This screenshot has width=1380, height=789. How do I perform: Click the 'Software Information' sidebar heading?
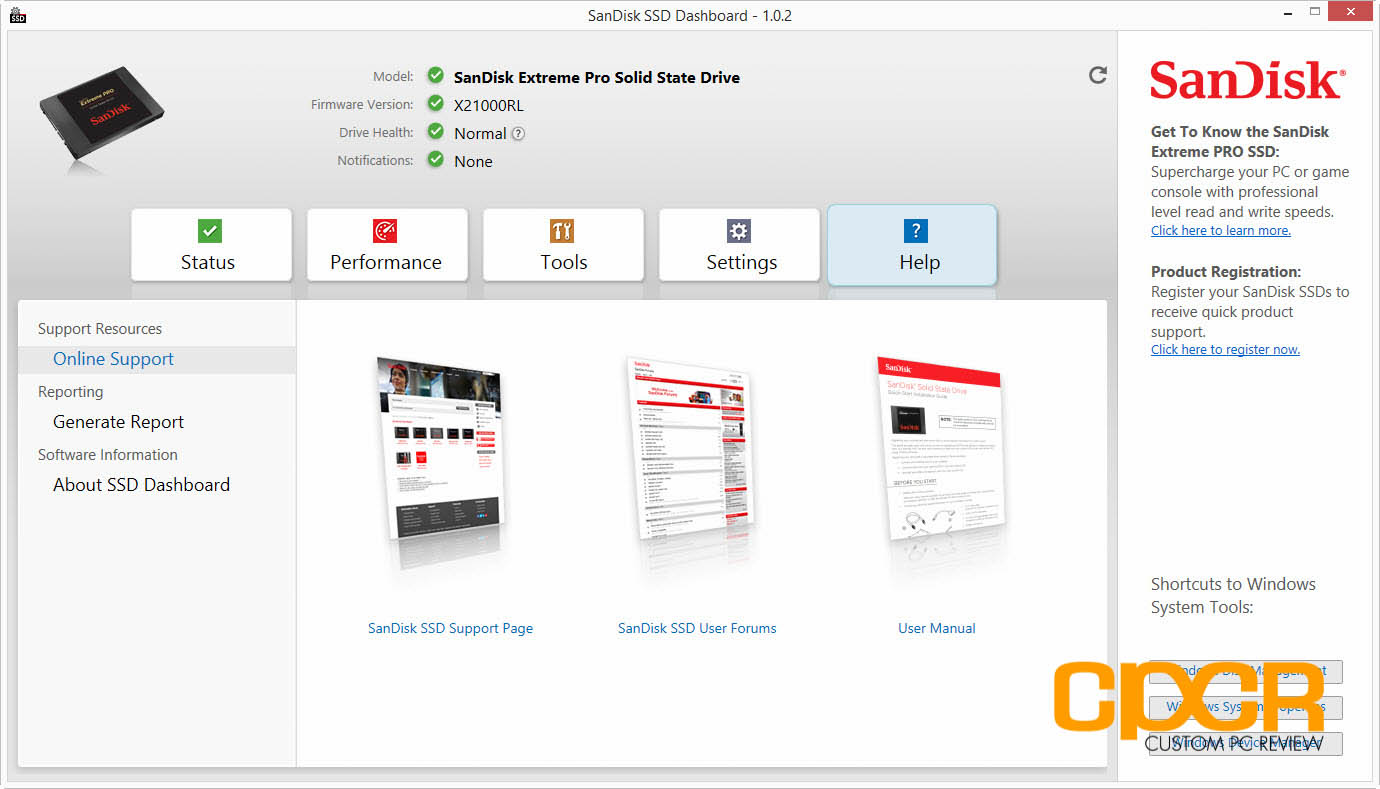108,455
